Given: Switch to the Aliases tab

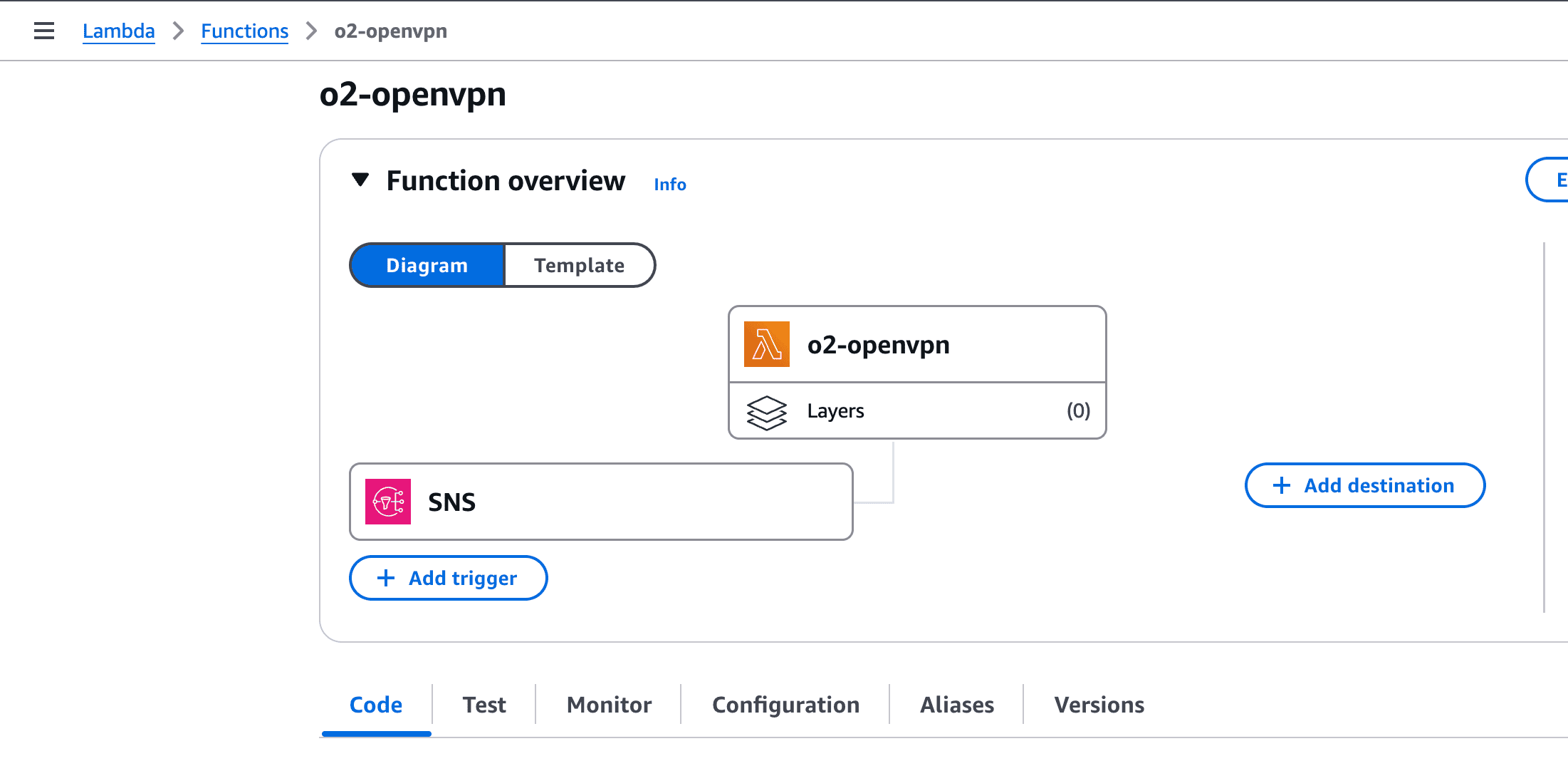Looking at the screenshot, I should click(957, 704).
